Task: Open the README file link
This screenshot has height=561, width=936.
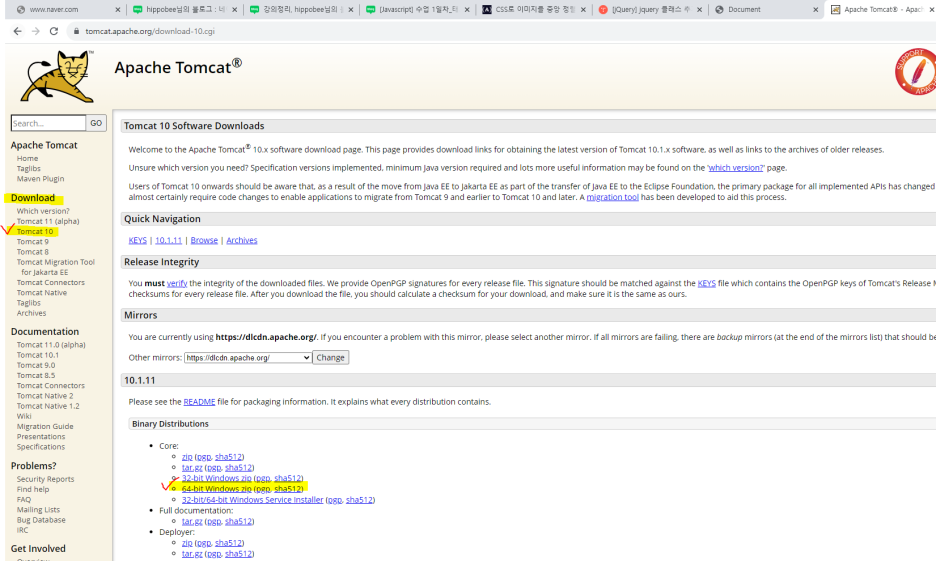Action: pos(199,402)
